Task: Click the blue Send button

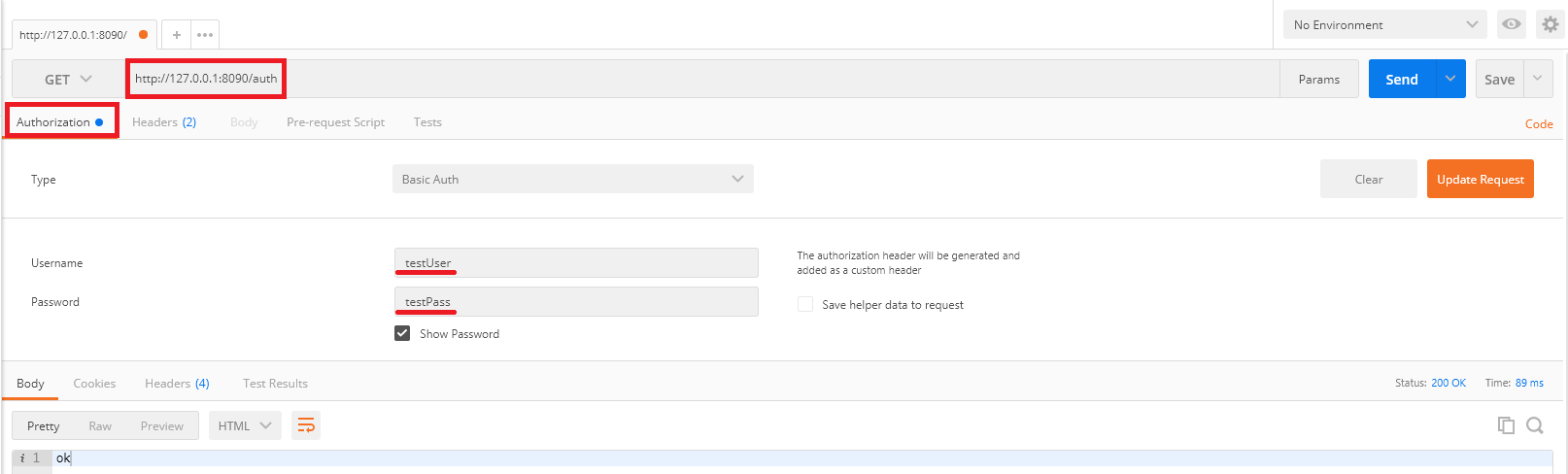Action: [1401, 80]
